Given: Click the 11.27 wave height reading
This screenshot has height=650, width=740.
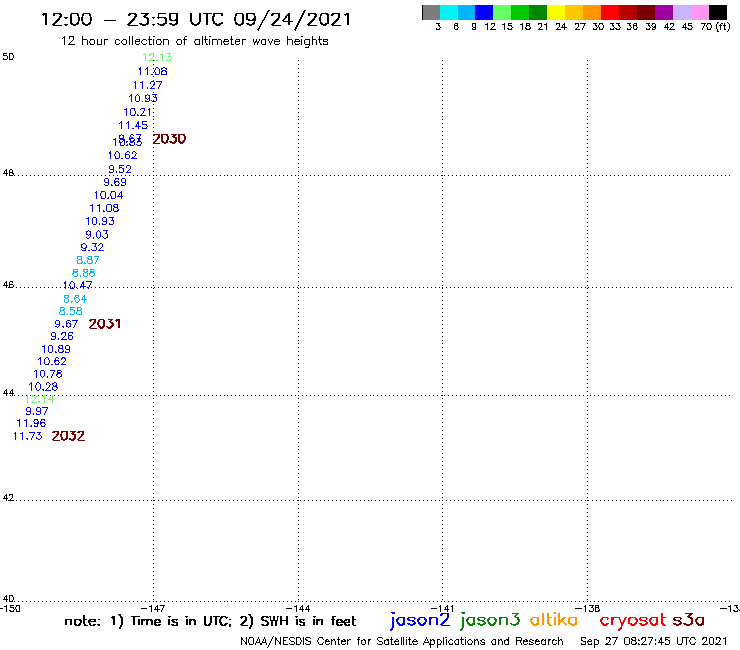Looking at the screenshot, I should (147, 85).
